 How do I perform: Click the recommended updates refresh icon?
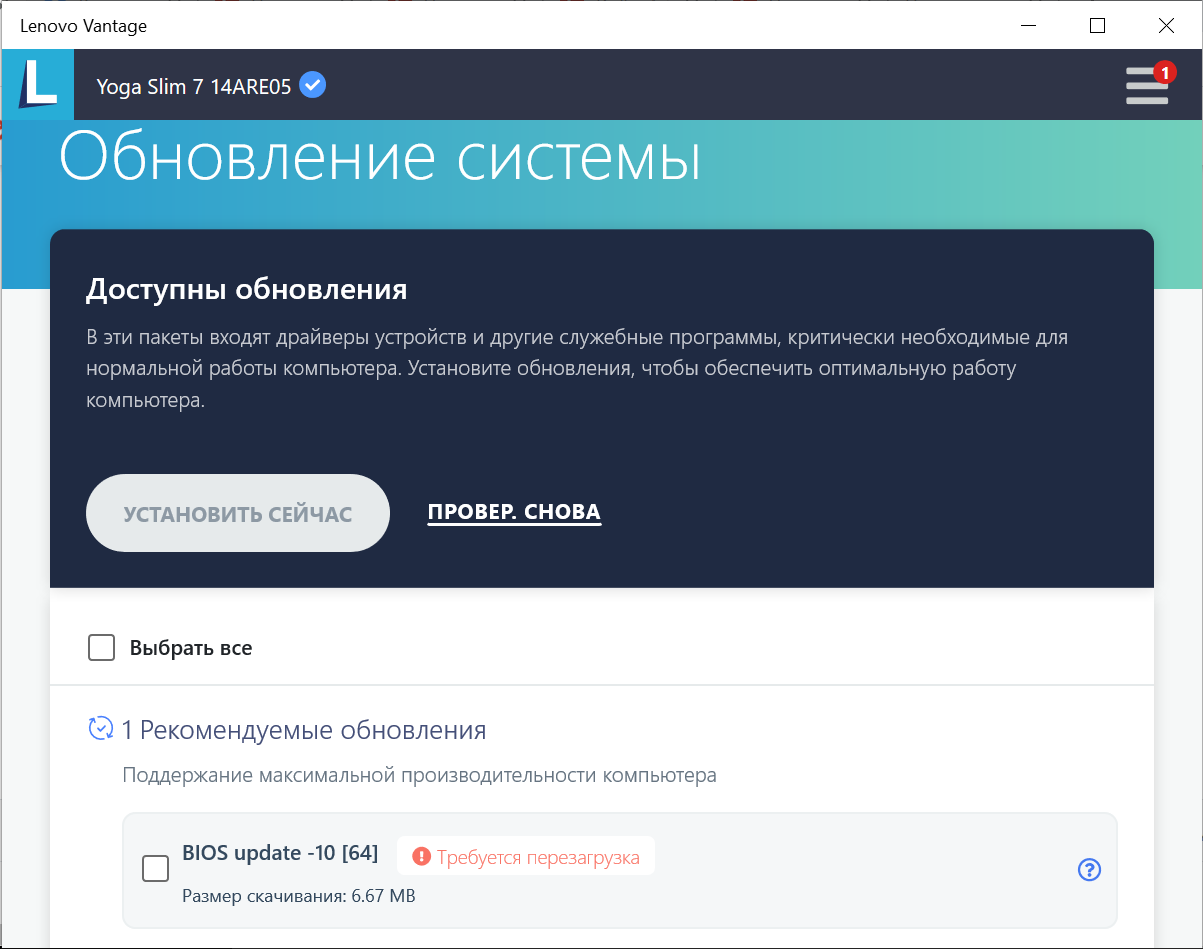coord(101,728)
